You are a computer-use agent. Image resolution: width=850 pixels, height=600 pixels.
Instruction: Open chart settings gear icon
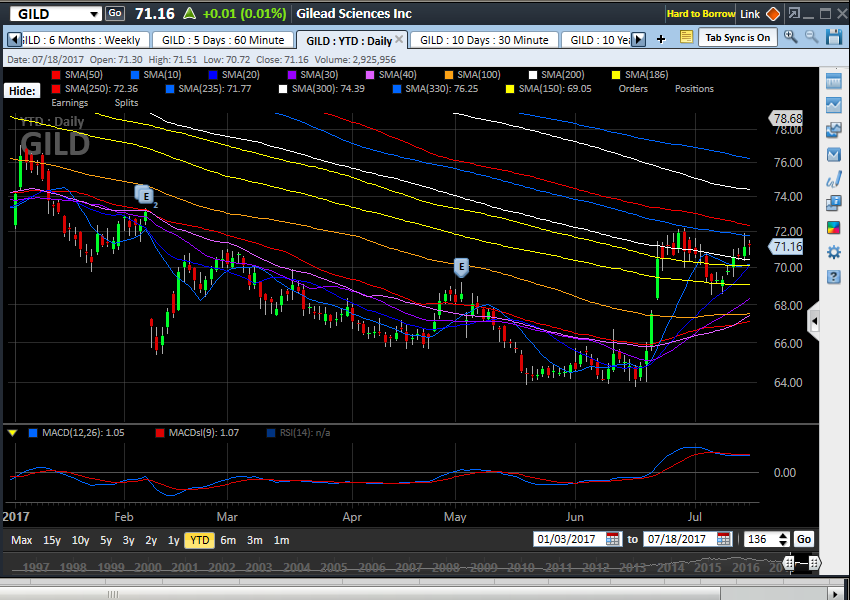pyautogui.click(x=834, y=253)
